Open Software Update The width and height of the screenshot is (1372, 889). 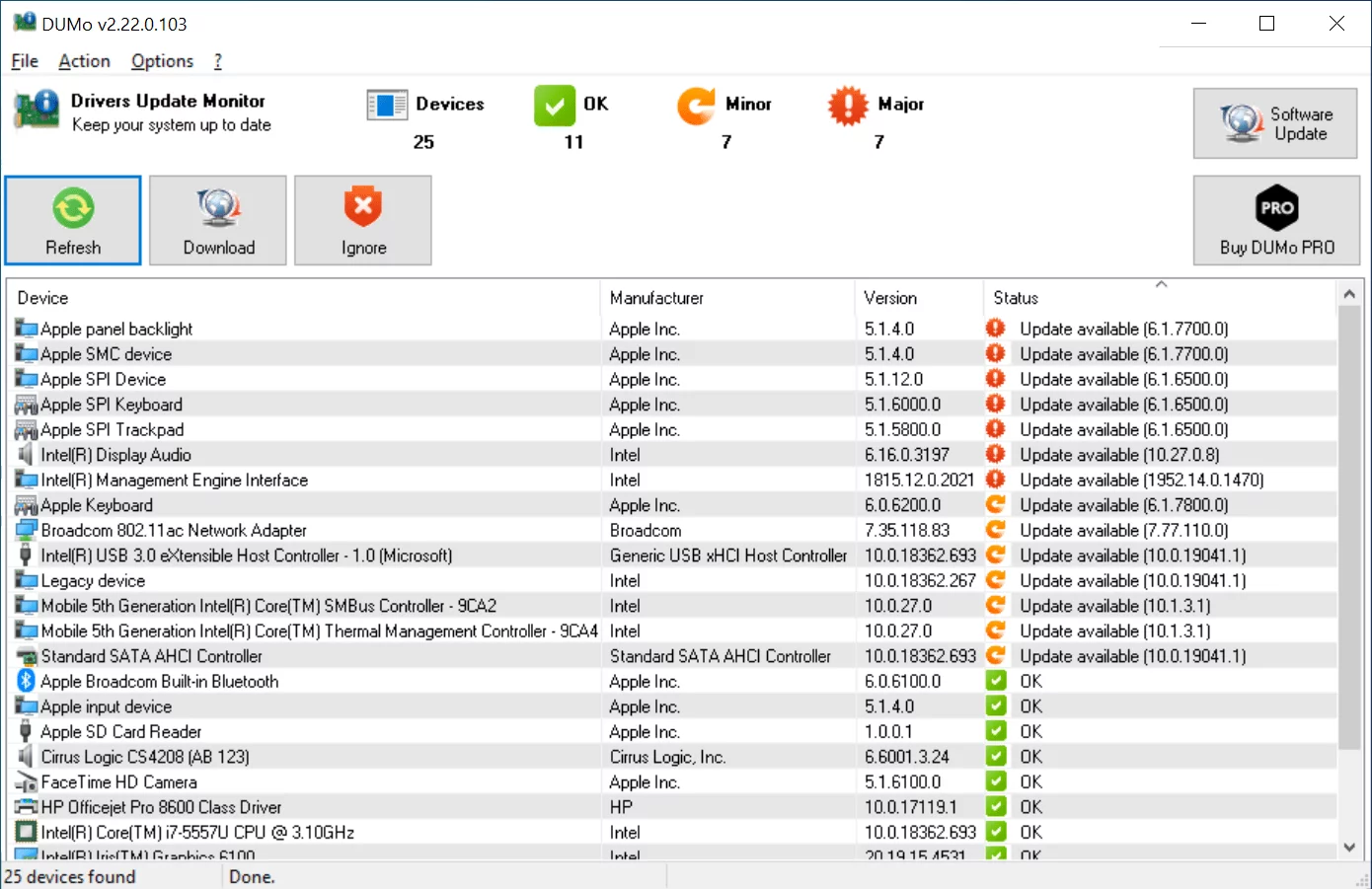tap(1275, 123)
